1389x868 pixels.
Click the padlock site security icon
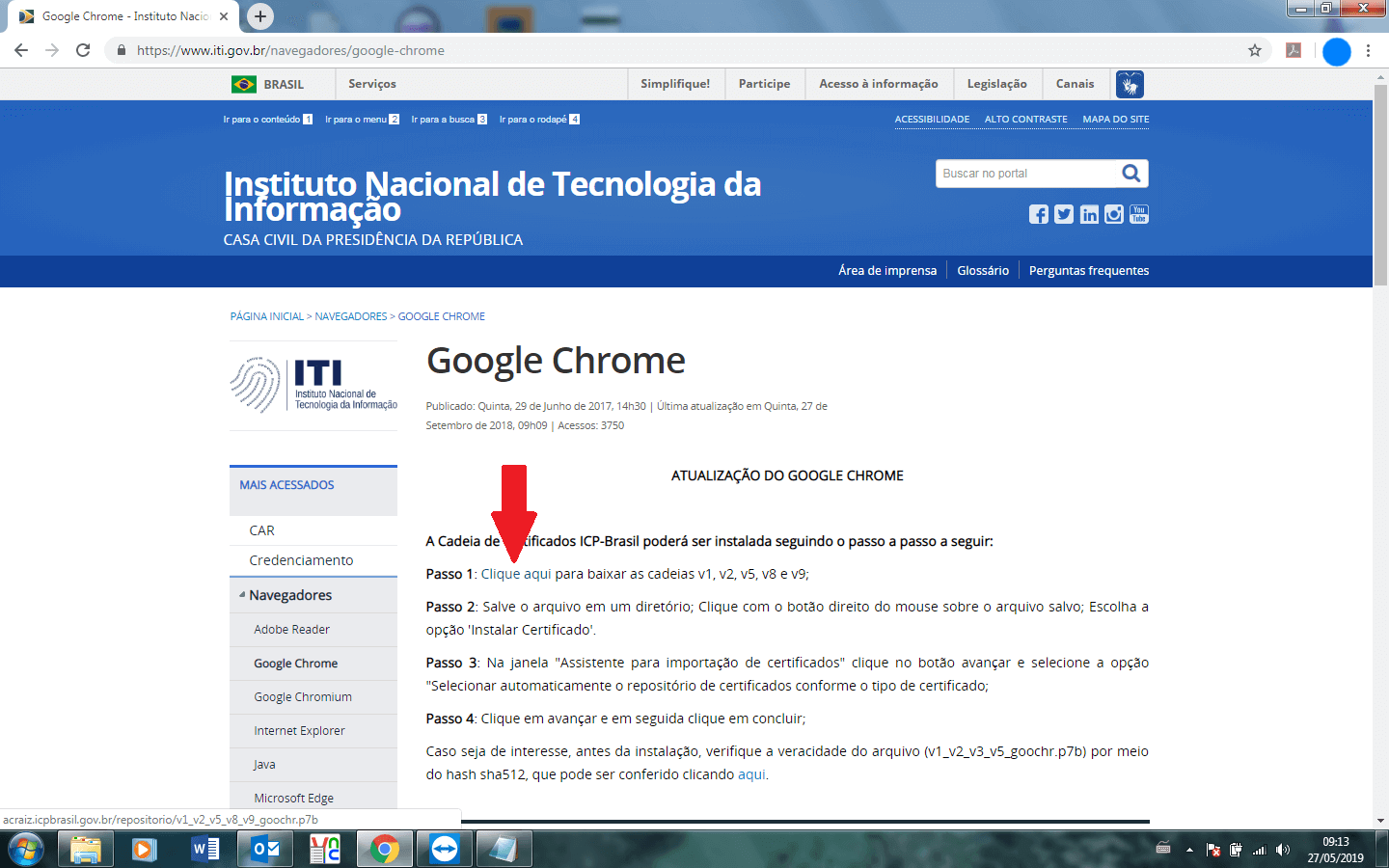pos(121,50)
